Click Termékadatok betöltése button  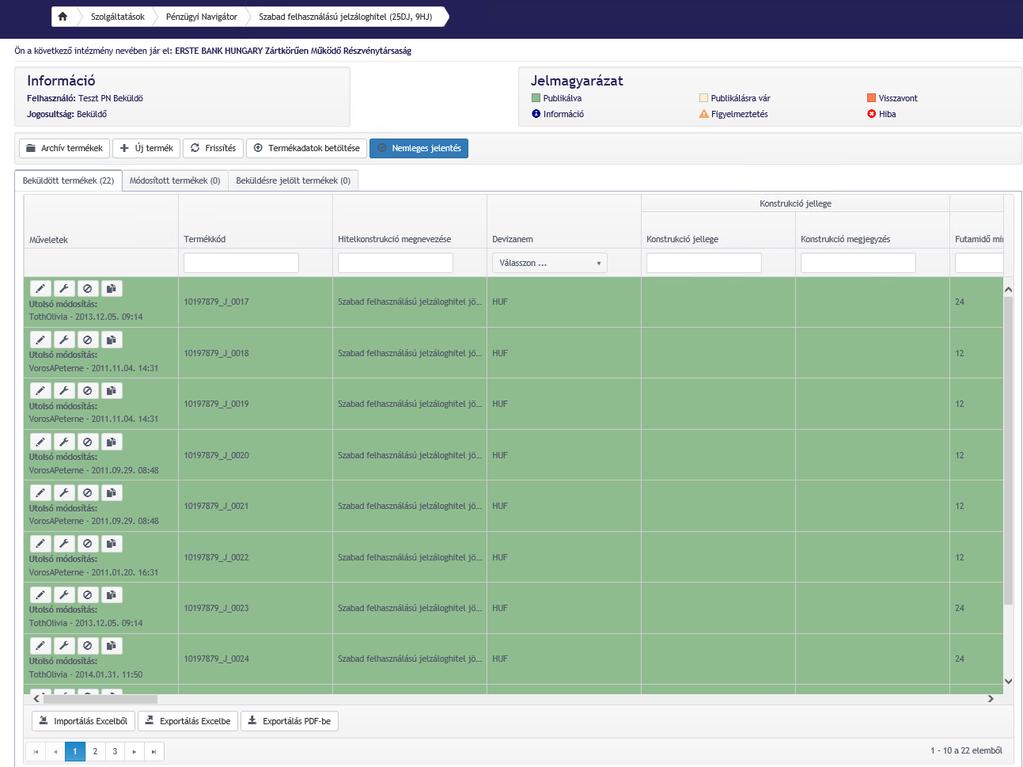[x=307, y=148]
